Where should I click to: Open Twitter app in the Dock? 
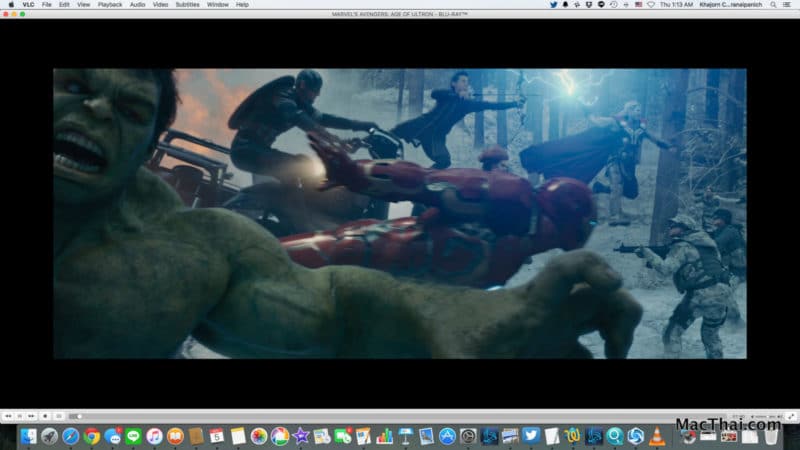coord(531,436)
